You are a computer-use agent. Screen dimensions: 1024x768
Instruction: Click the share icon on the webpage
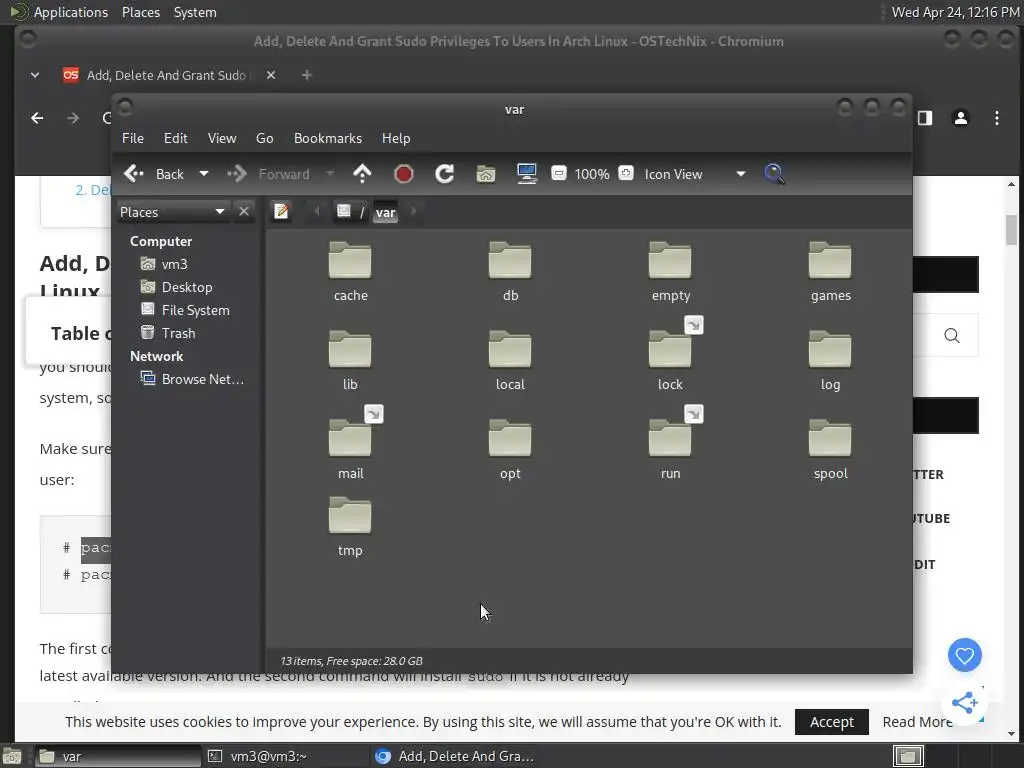pyautogui.click(x=964, y=703)
